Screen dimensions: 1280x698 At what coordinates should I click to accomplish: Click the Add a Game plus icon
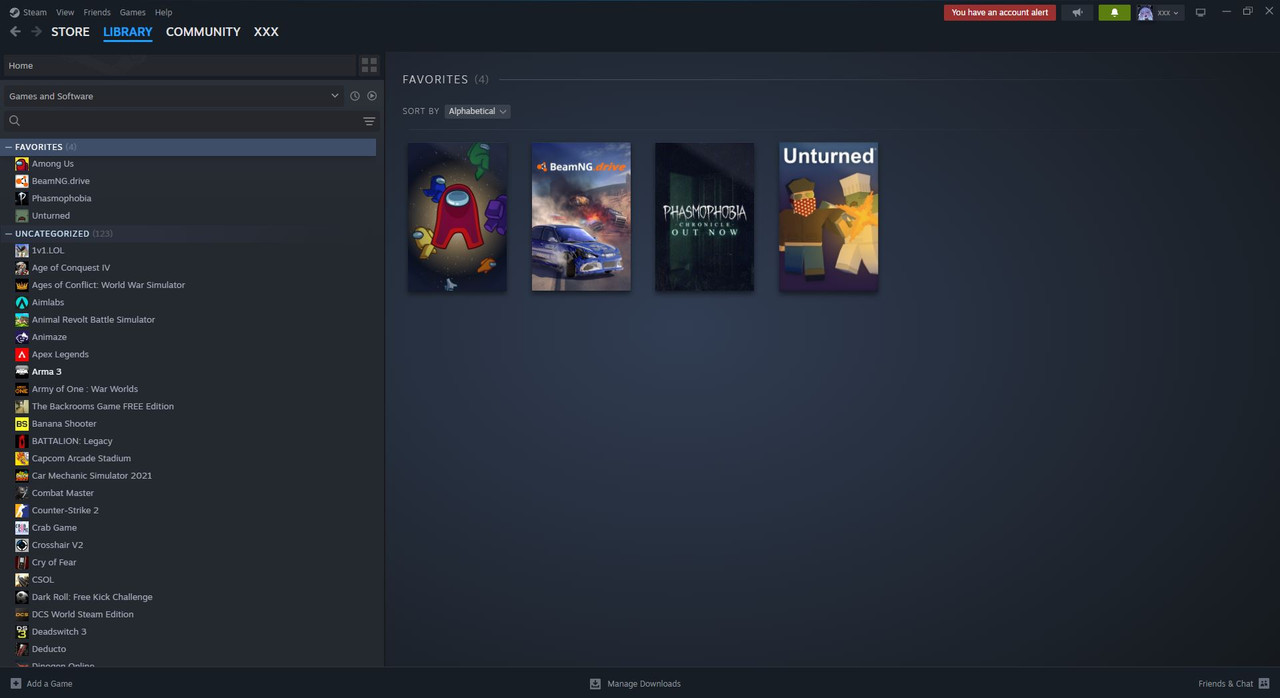[15, 684]
